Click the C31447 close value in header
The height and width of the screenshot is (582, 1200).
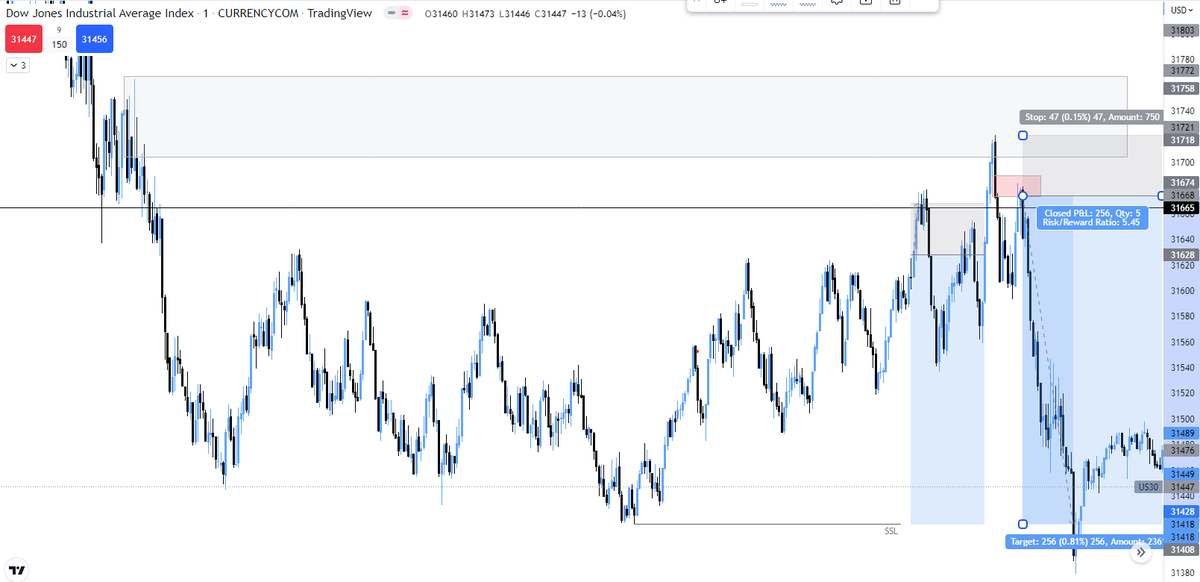[552, 13]
